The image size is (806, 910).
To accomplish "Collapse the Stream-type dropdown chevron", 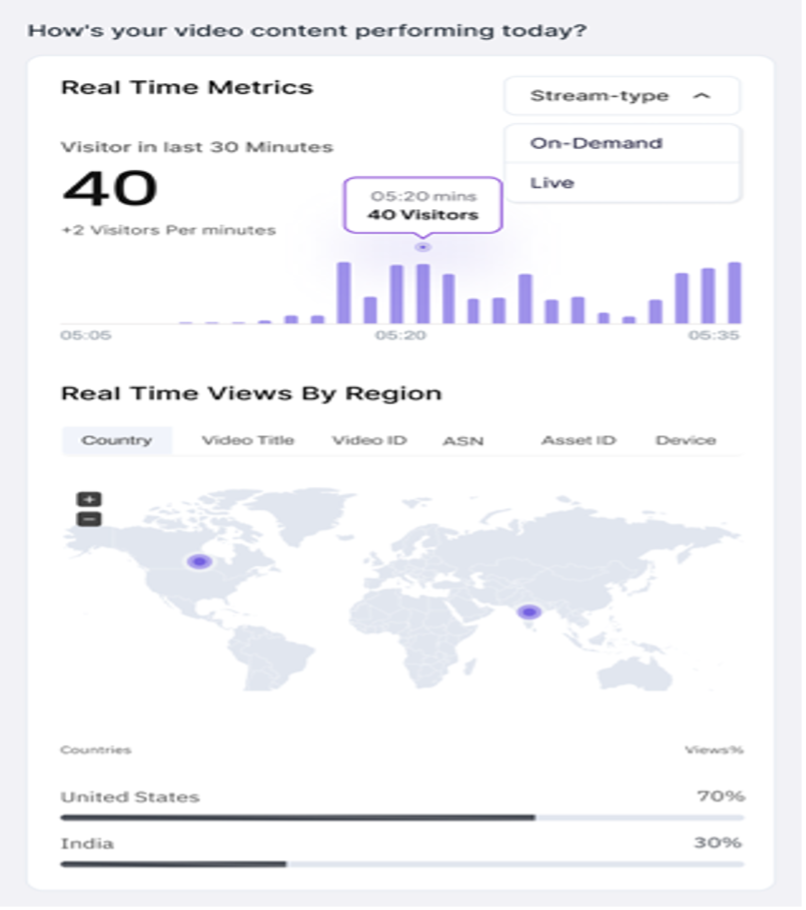I will pos(702,96).
